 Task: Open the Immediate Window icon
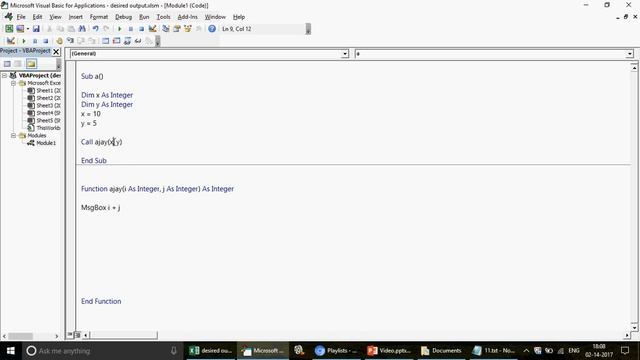click(x=116, y=41)
